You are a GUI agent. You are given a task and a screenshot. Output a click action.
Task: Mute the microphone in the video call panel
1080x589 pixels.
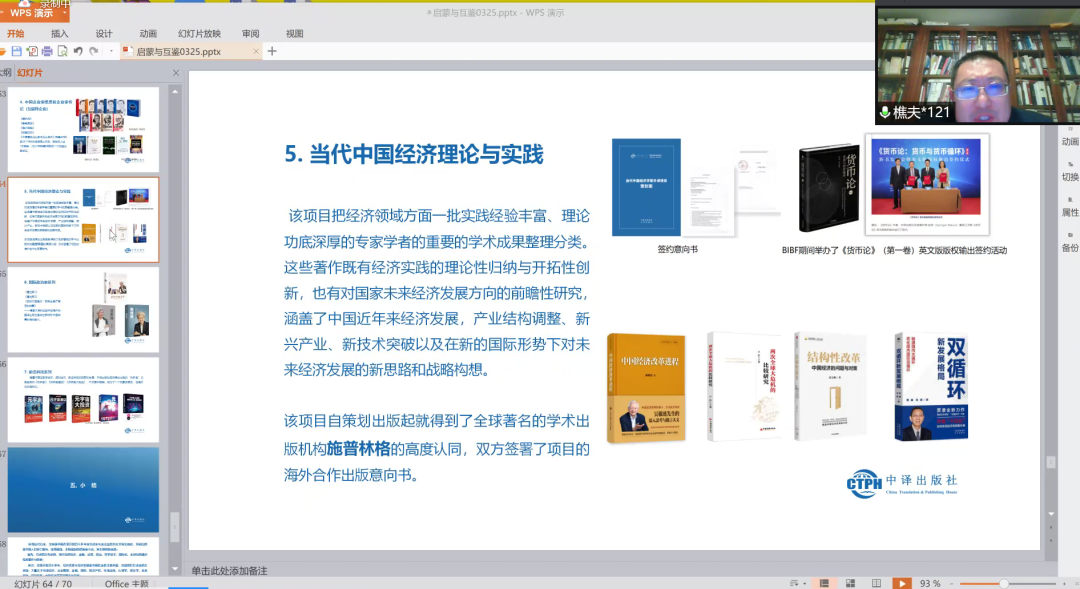[885, 110]
